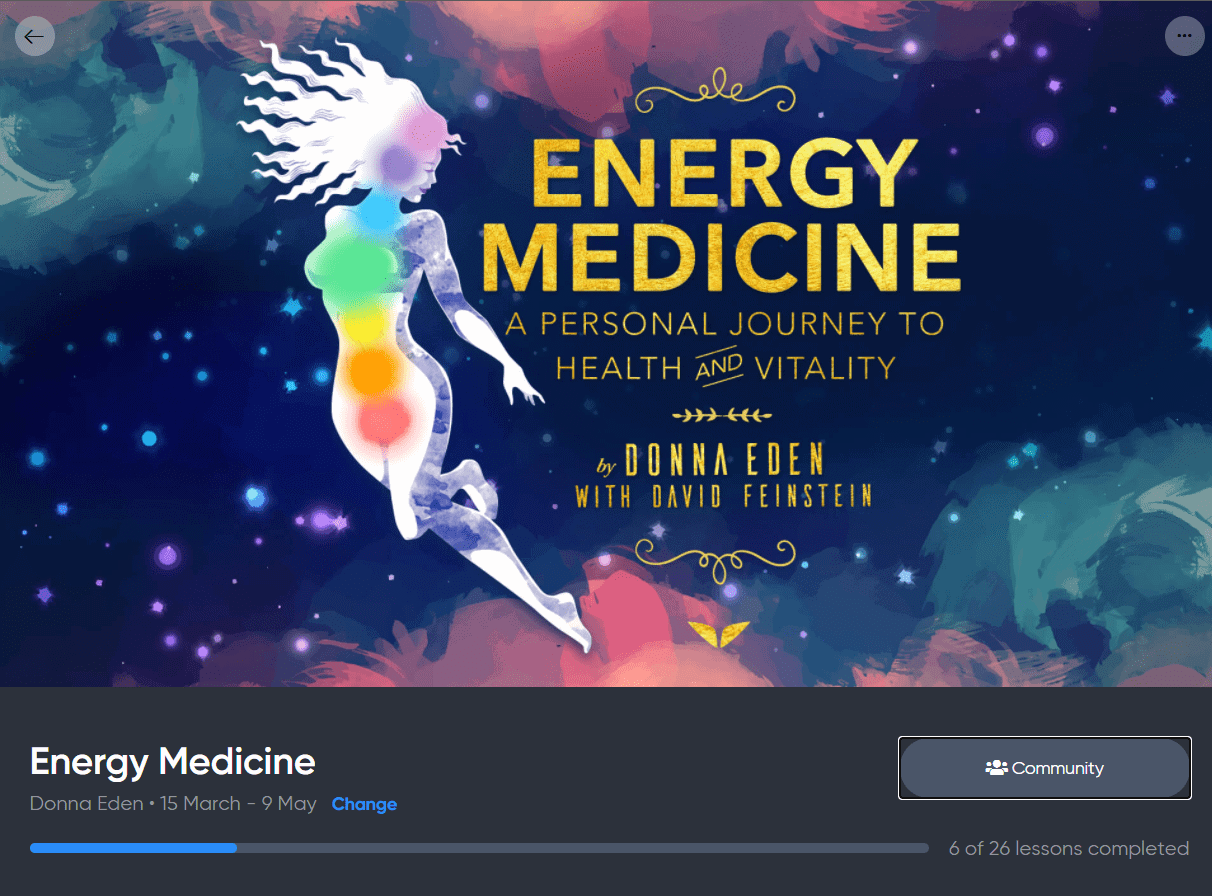Viewport: 1212px width, 896px height.
Task: Click the blue filled portion of progress bar
Action: [133, 848]
